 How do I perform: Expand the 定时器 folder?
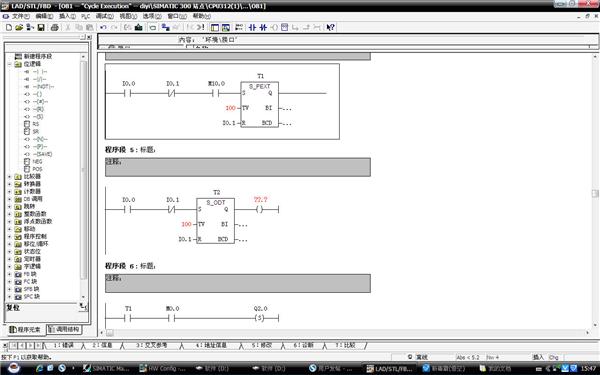(10, 259)
